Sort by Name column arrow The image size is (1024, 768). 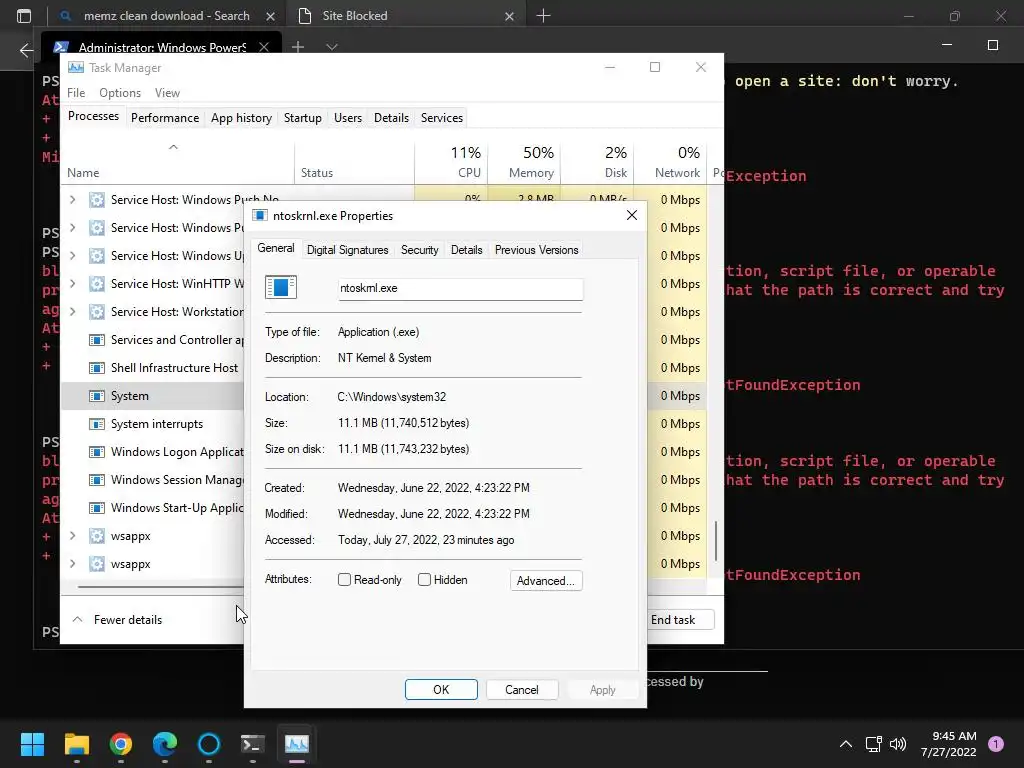(x=173, y=147)
